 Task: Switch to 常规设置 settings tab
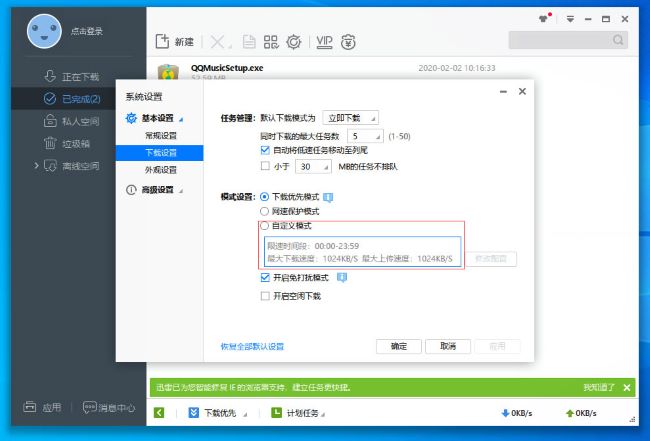pos(160,135)
